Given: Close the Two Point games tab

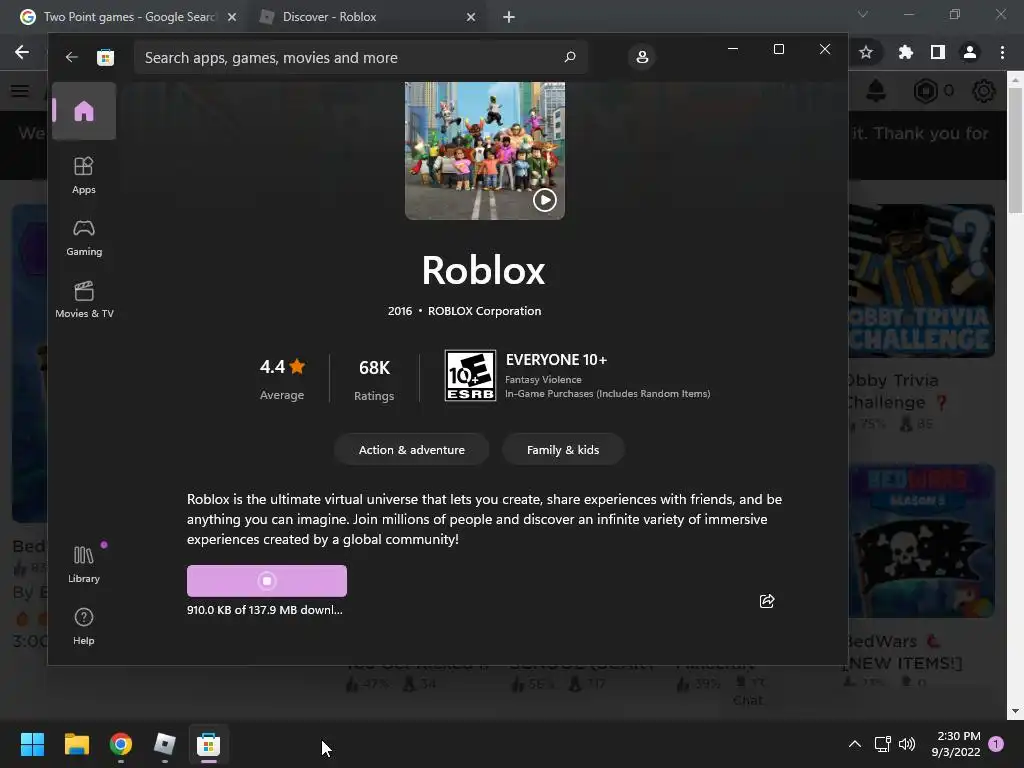Looking at the screenshot, I should [x=232, y=17].
